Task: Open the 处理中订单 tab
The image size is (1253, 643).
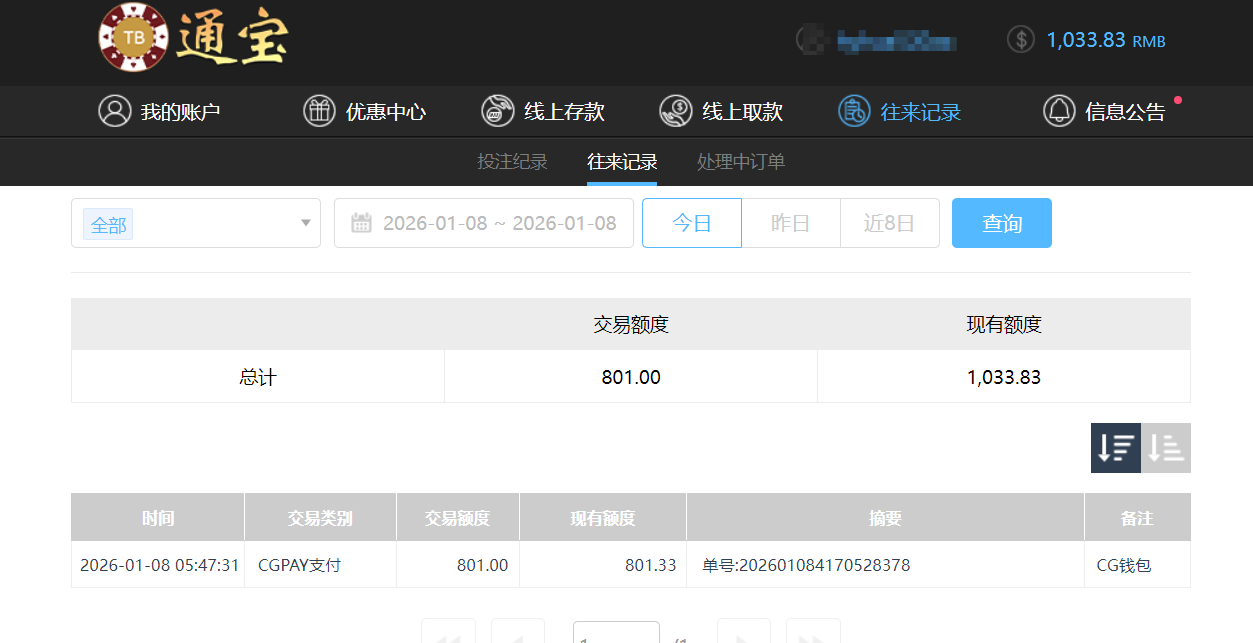Action: coord(740,161)
